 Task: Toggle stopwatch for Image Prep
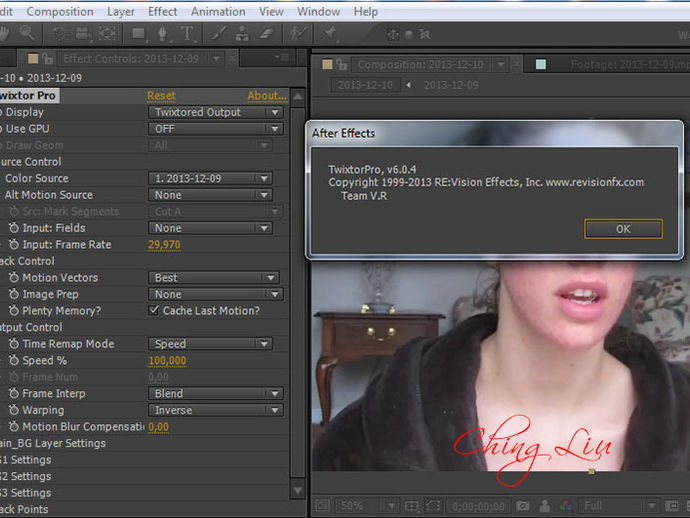click(x=14, y=294)
